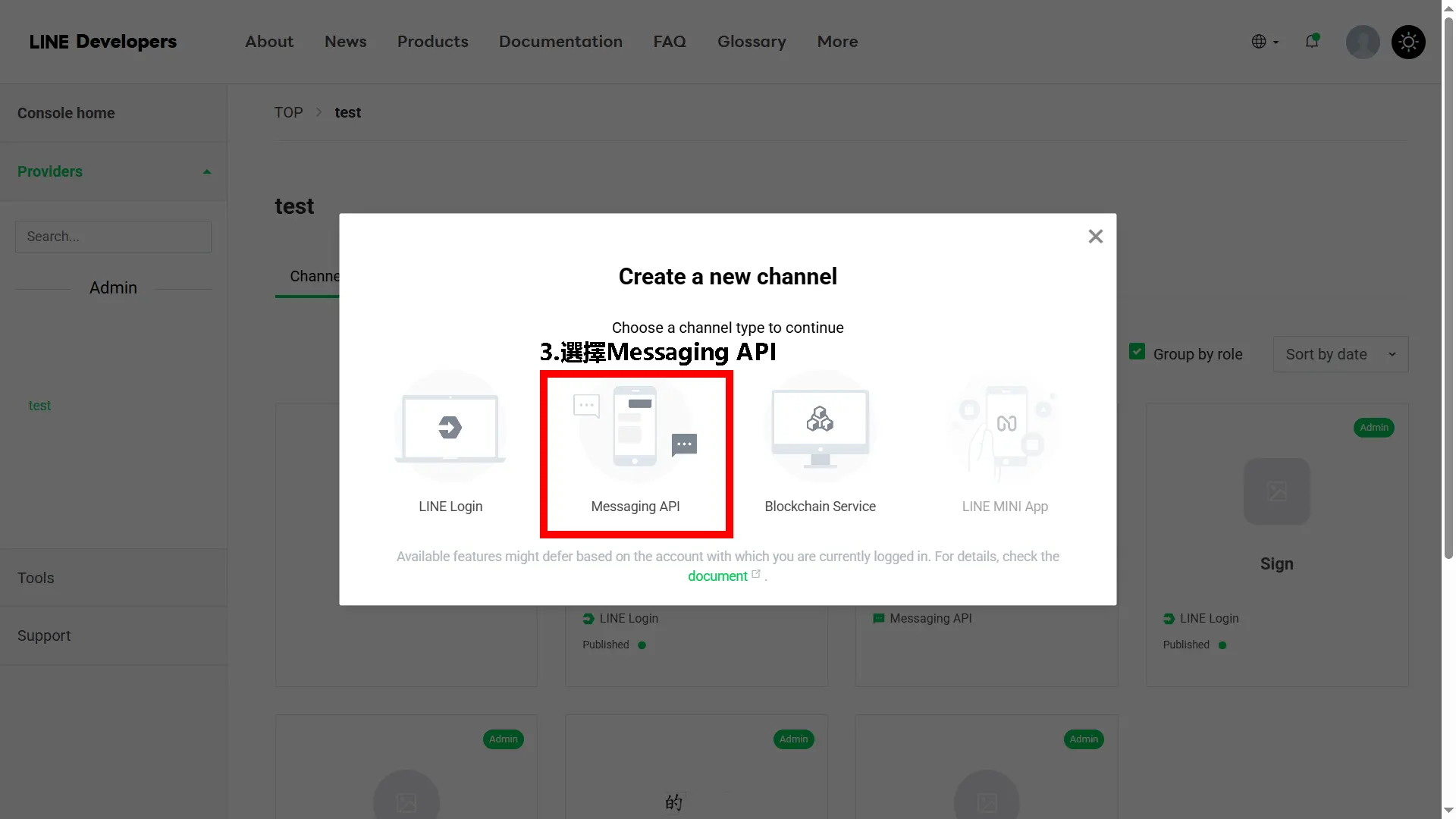Open the notifications bell
This screenshot has height=819, width=1456.
tap(1313, 42)
